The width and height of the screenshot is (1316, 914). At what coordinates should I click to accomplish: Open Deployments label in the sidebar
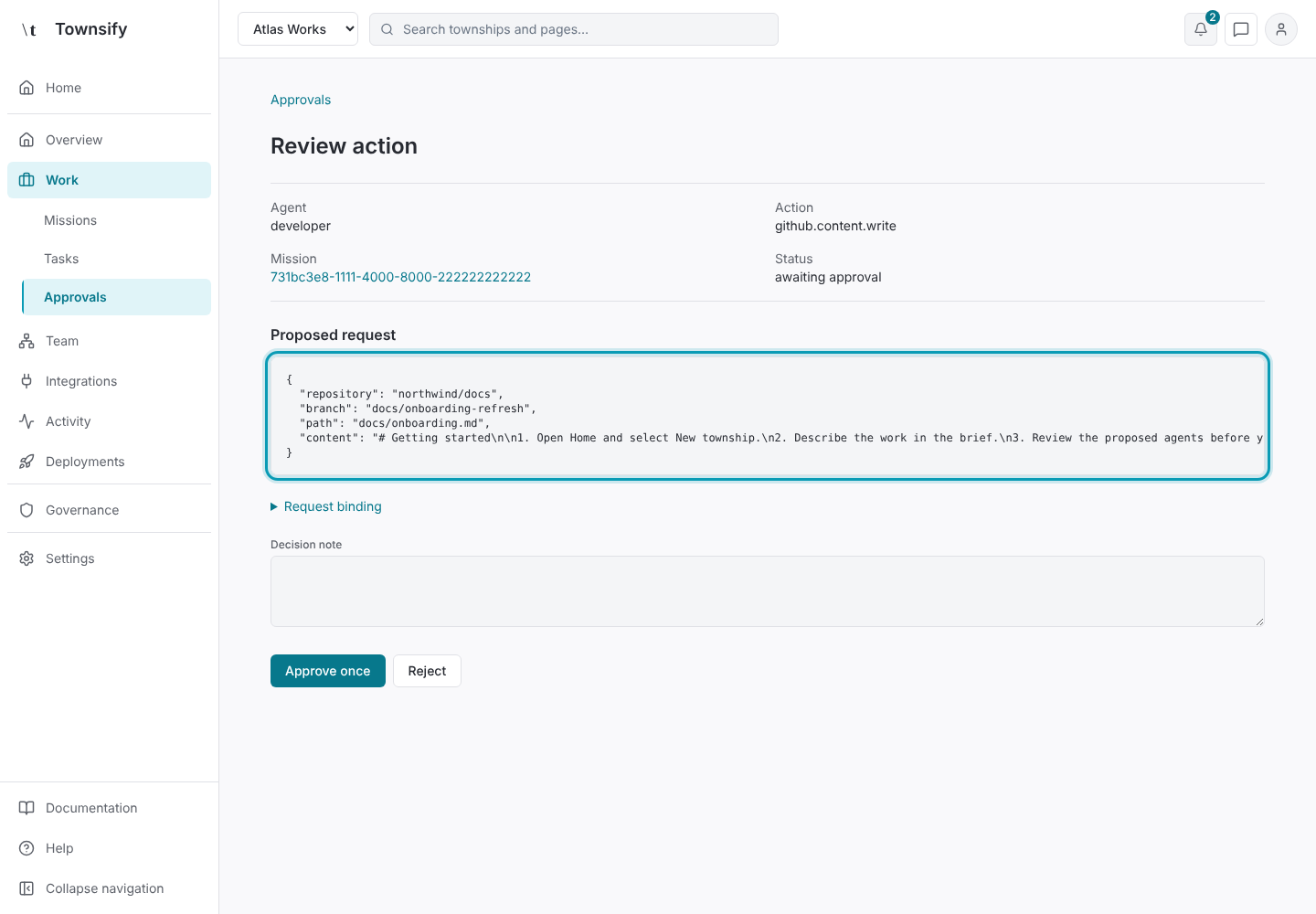[x=85, y=462]
